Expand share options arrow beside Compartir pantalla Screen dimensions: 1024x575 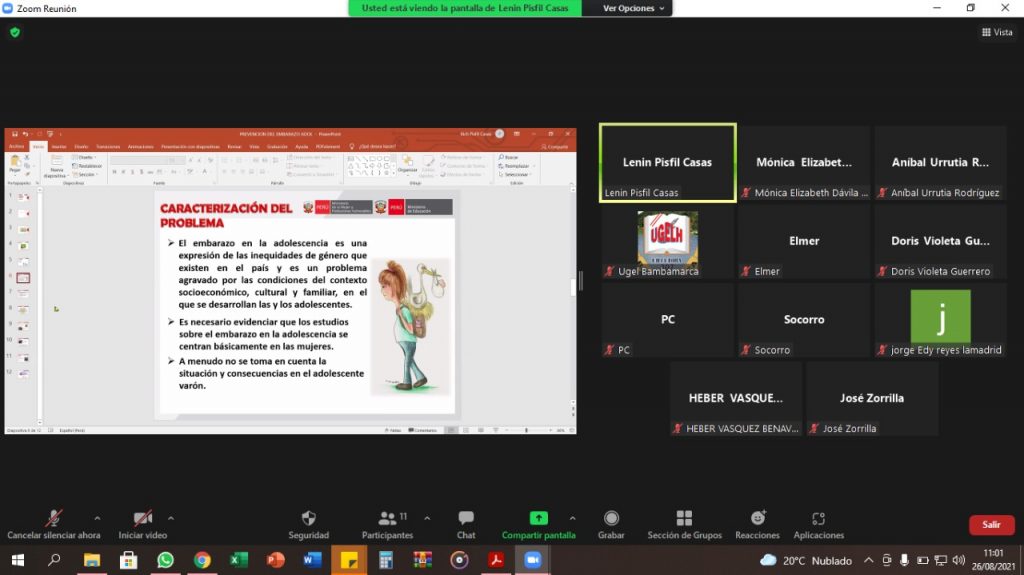[572, 518]
